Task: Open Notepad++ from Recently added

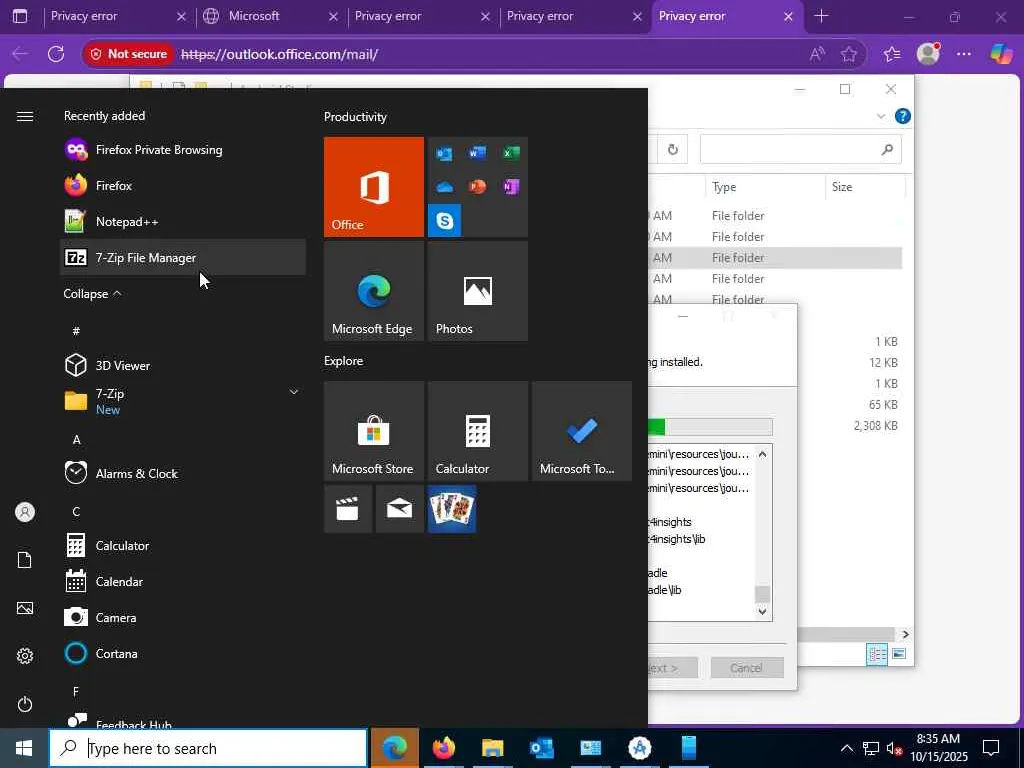Action: (x=183, y=221)
